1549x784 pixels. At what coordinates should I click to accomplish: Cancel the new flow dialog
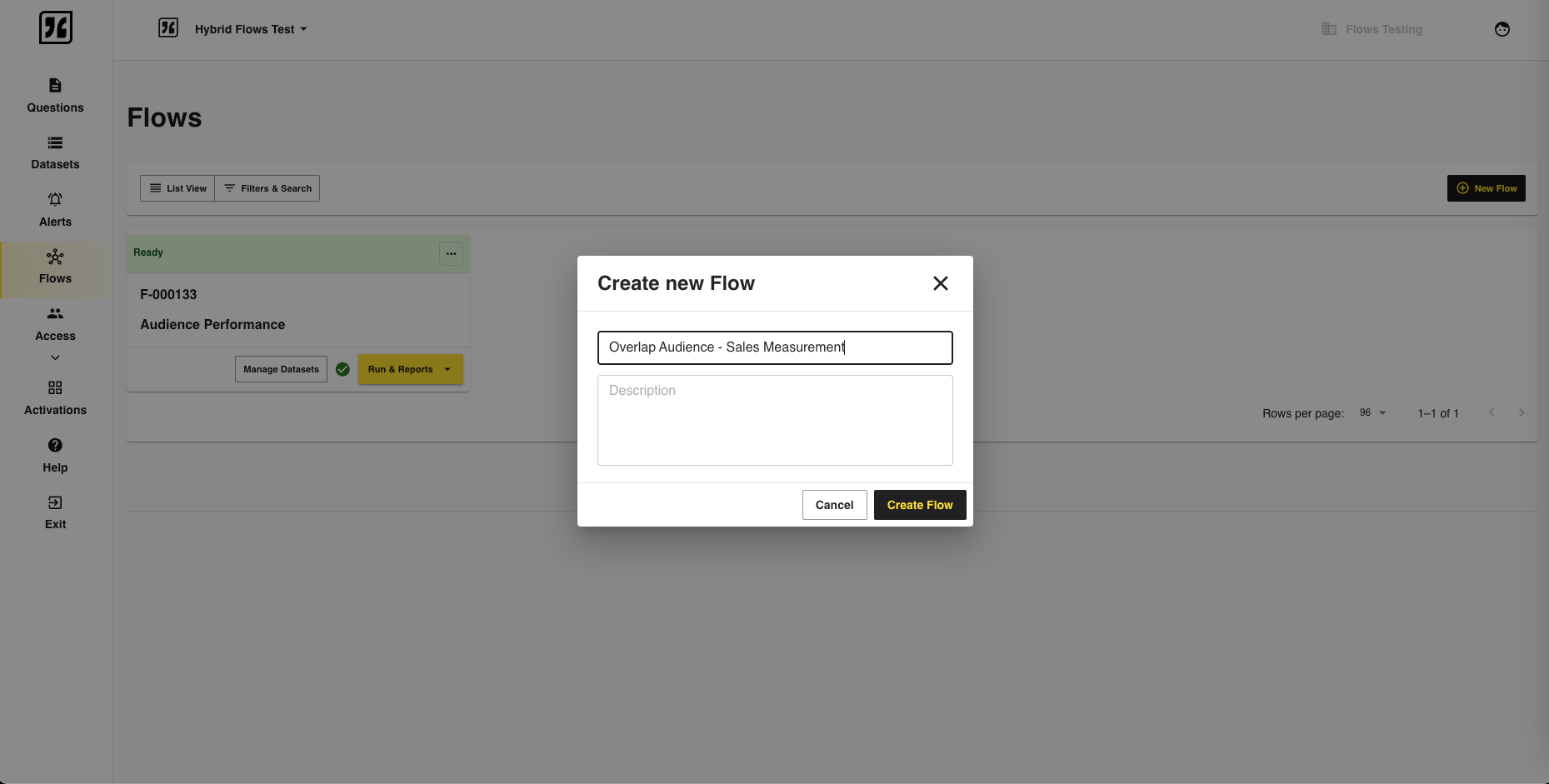[x=834, y=505]
